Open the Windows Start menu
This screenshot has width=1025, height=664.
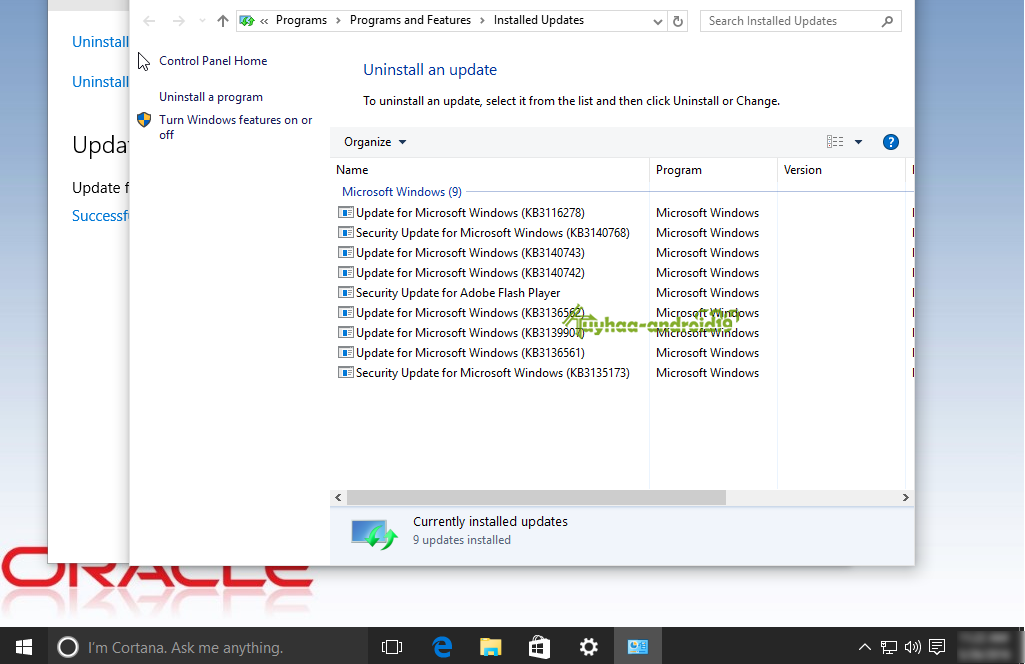pos(24,646)
